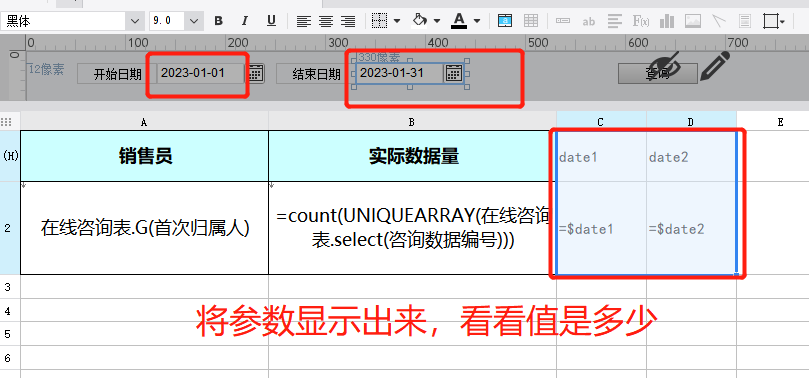
Task: Open calendar picker beside 2023-01-01
Action: [256, 73]
